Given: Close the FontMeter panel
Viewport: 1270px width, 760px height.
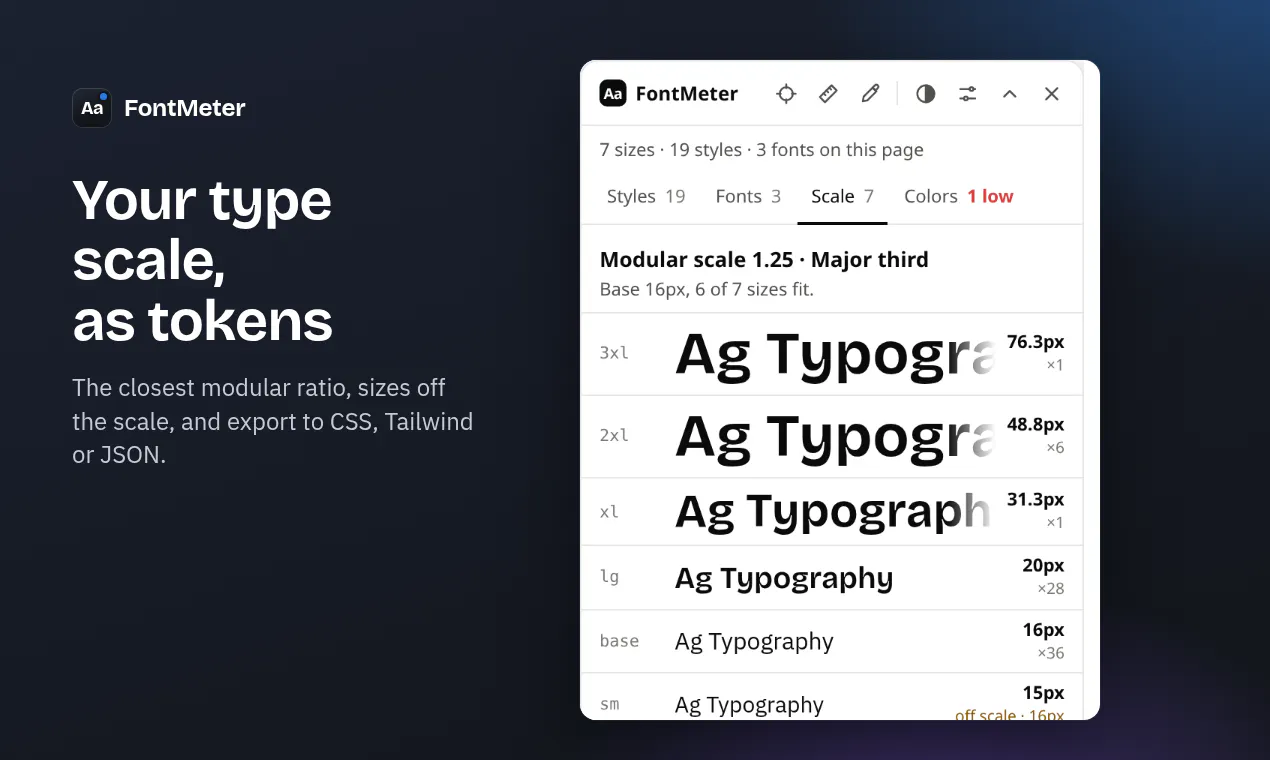Looking at the screenshot, I should pyautogui.click(x=1052, y=94).
